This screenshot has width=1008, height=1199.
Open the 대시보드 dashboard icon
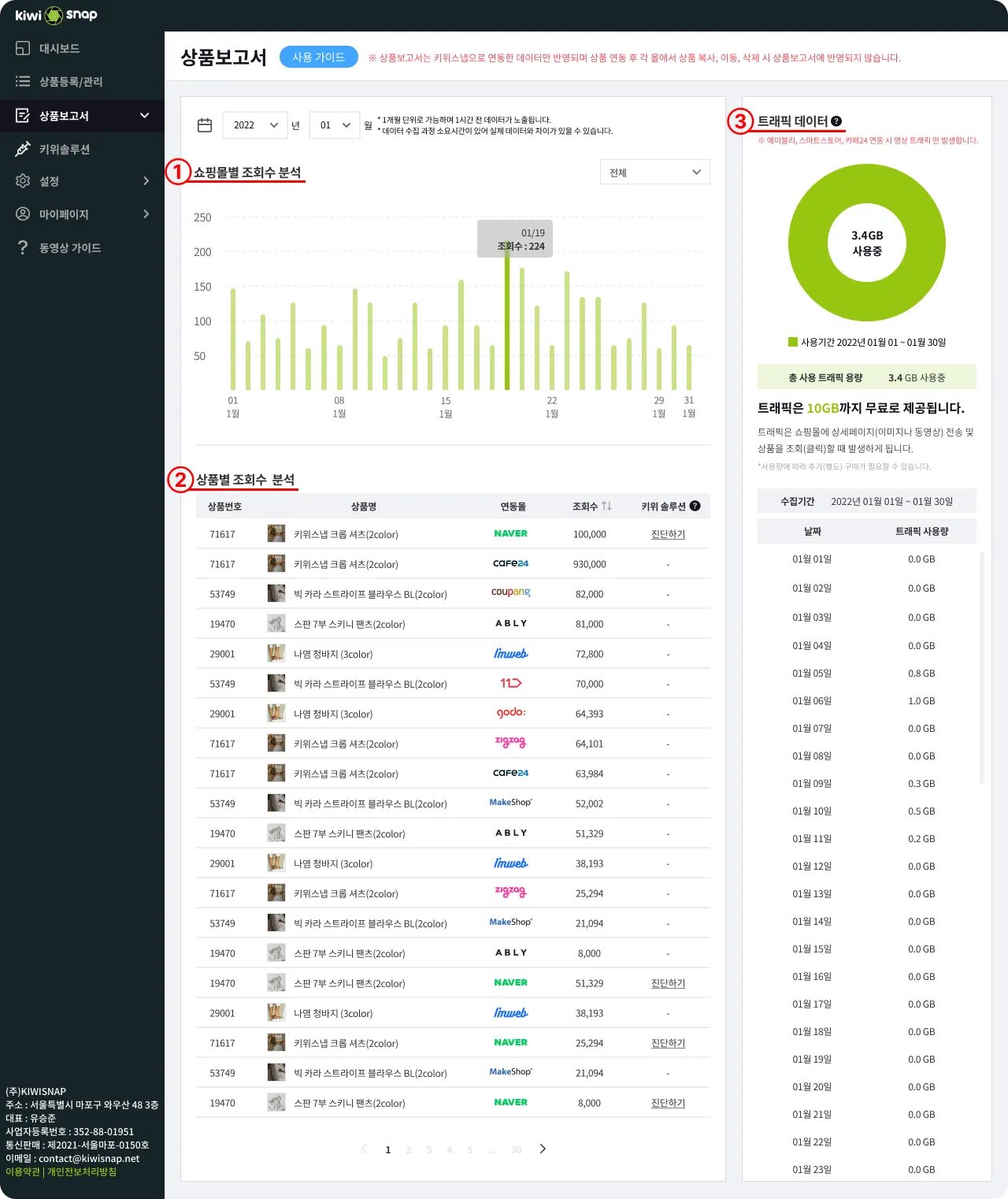(23, 48)
